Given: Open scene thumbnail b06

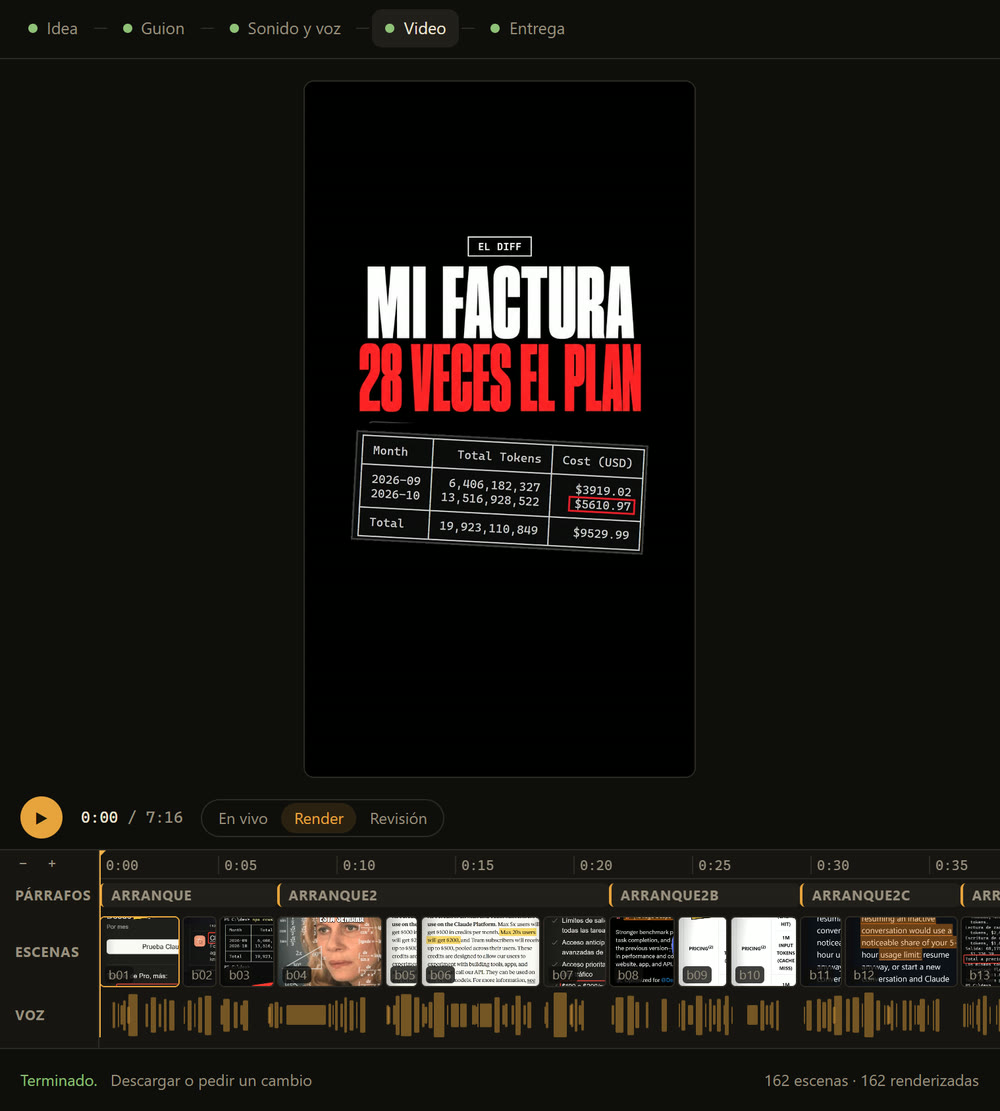Looking at the screenshot, I should (x=481, y=952).
